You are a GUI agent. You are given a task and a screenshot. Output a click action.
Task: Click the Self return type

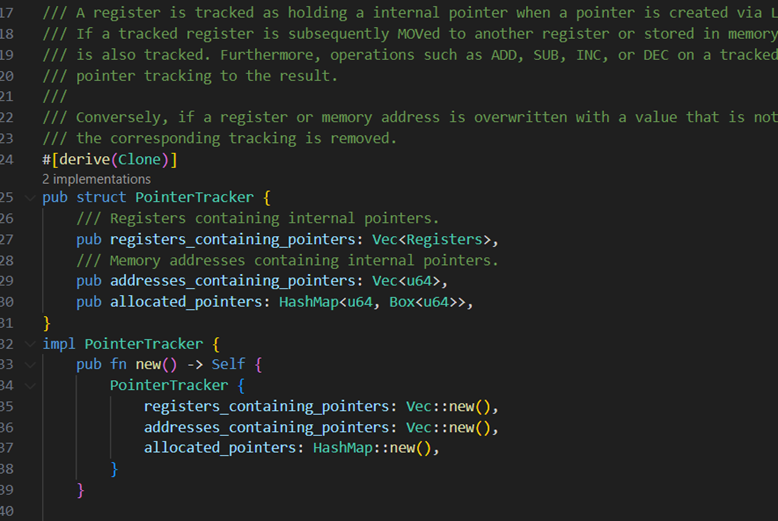click(228, 364)
